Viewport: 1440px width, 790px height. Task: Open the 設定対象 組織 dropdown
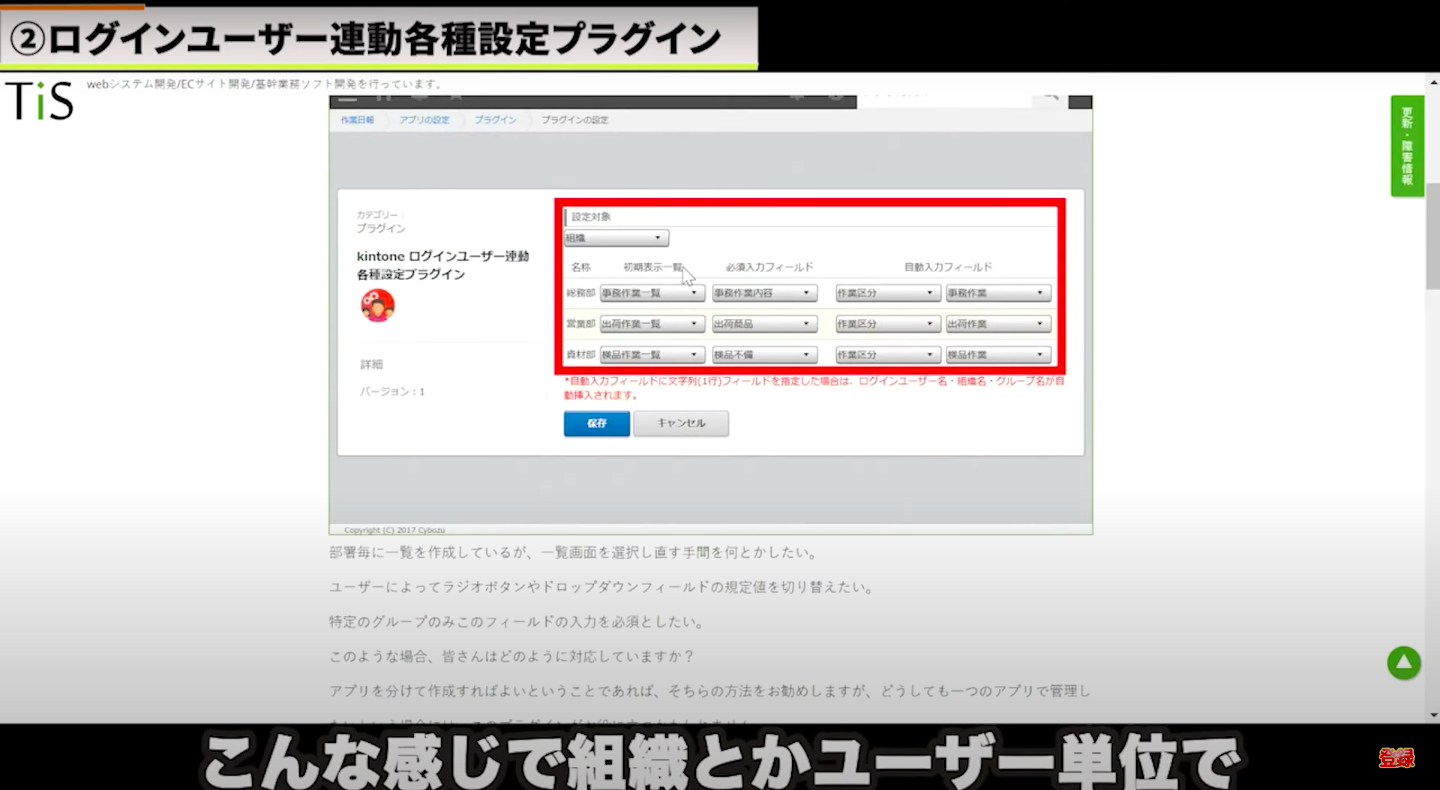616,238
